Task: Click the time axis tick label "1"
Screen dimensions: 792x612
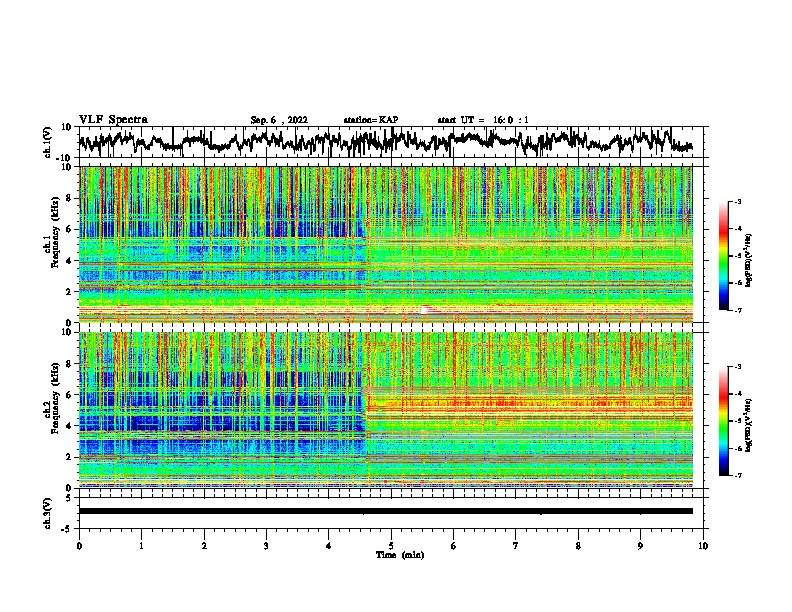Action: tap(141, 546)
